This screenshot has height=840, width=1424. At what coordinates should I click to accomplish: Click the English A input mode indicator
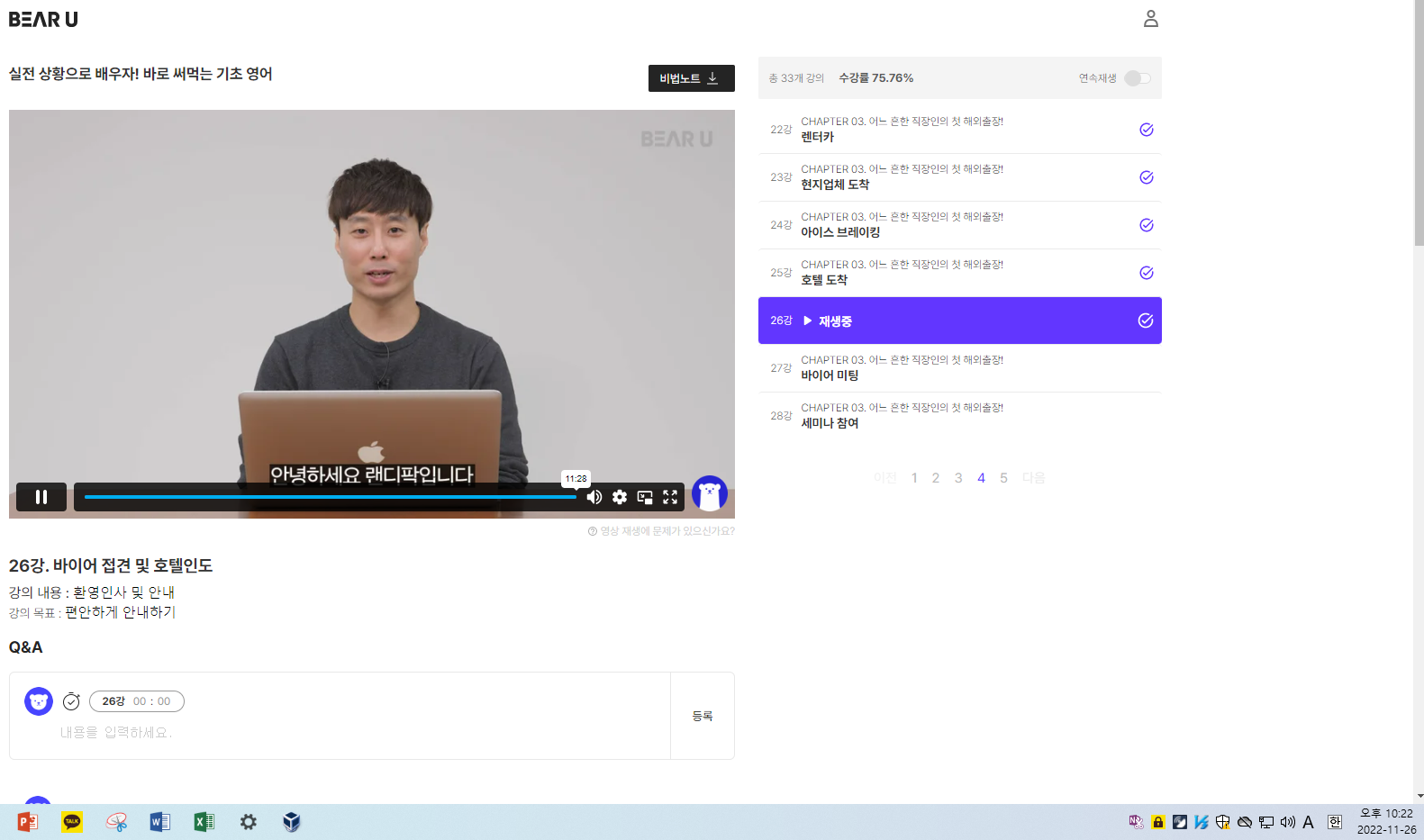pos(1309,822)
